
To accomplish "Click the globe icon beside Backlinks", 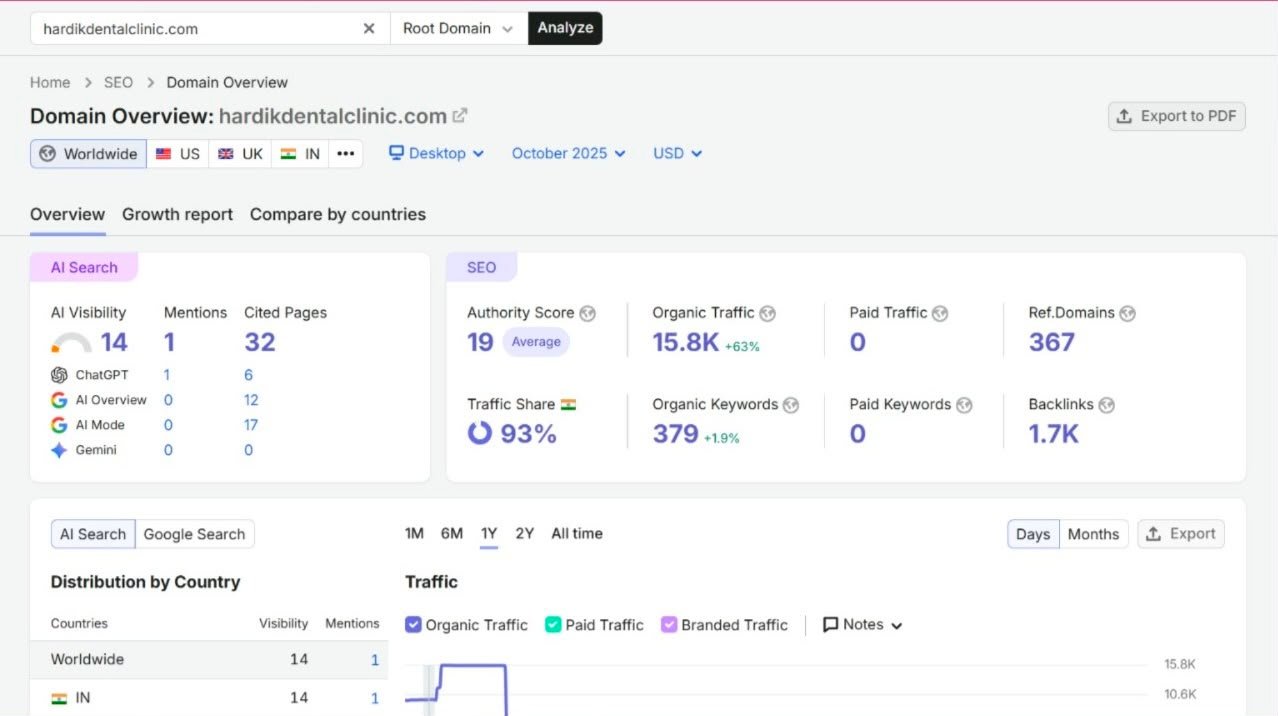I will click(1106, 405).
